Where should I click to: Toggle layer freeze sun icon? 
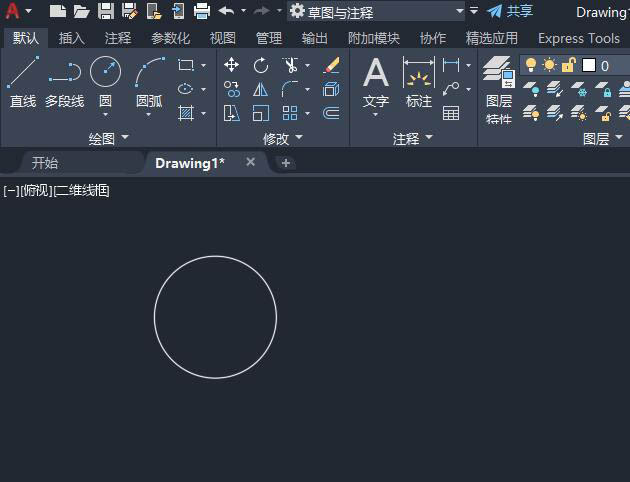tap(549, 65)
